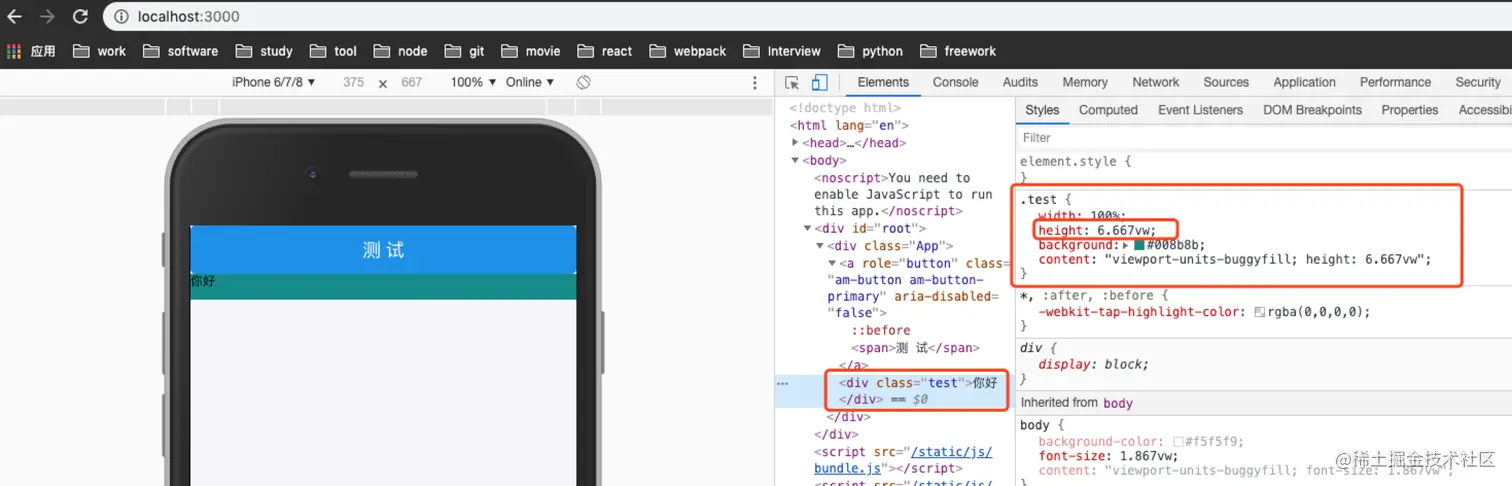Open the react bookmark folder
This screenshot has width=1512, height=486.
604,51
